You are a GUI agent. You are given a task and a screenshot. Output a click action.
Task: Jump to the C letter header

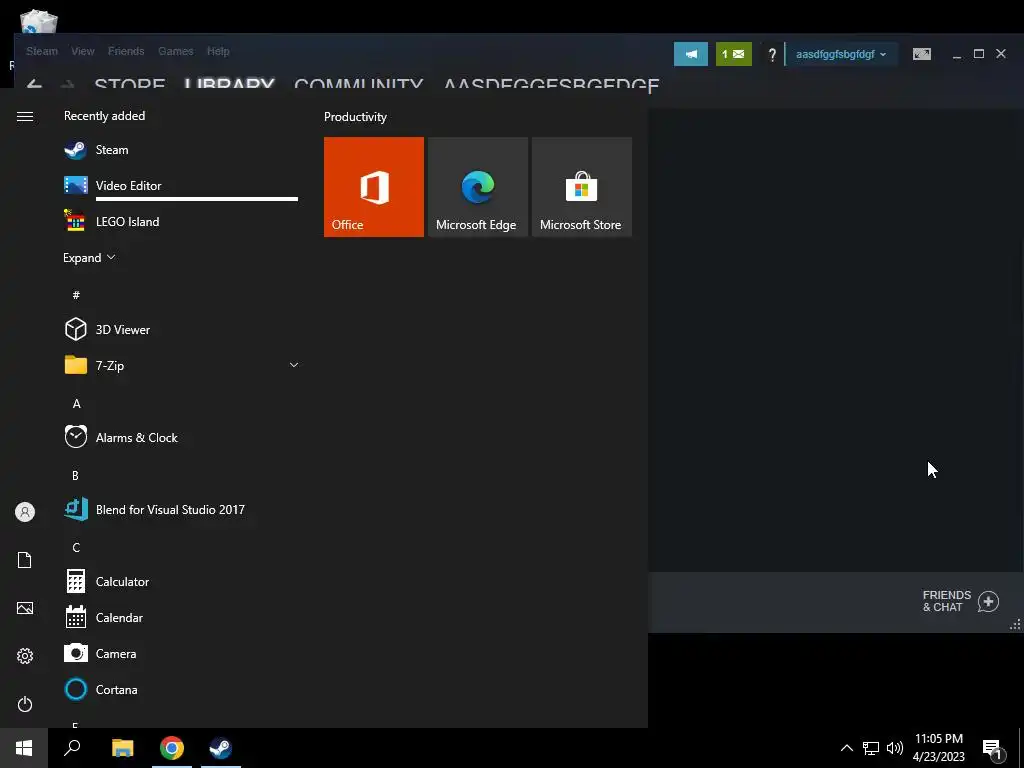click(76, 547)
